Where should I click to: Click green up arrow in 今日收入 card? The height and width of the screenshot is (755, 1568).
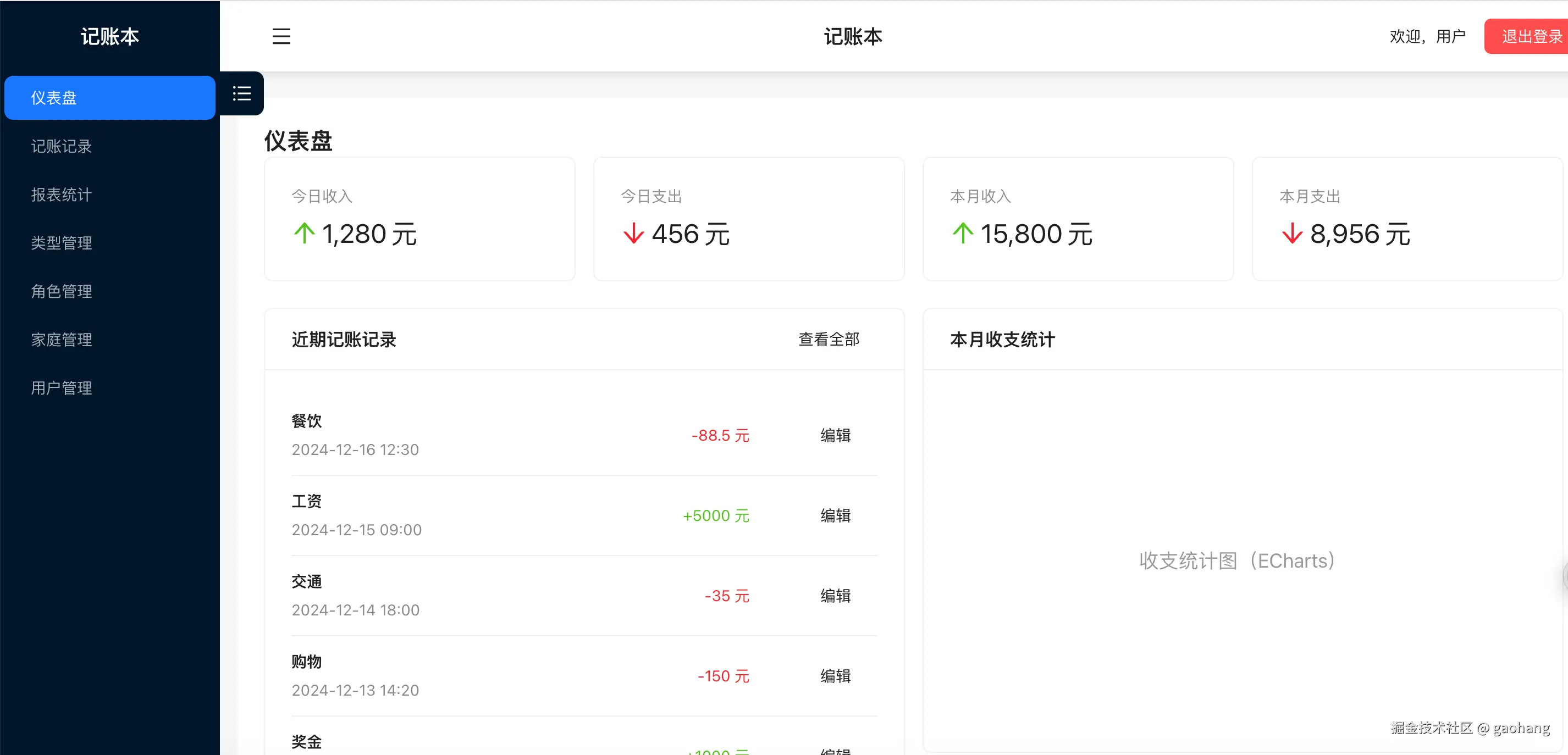[303, 234]
